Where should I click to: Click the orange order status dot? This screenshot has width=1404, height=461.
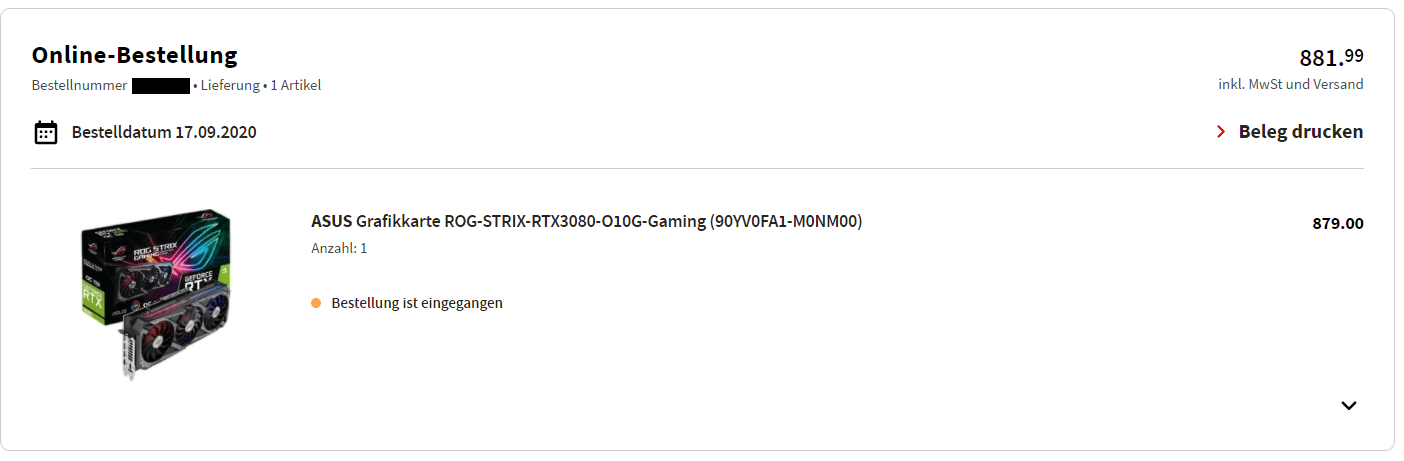pyautogui.click(x=316, y=303)
